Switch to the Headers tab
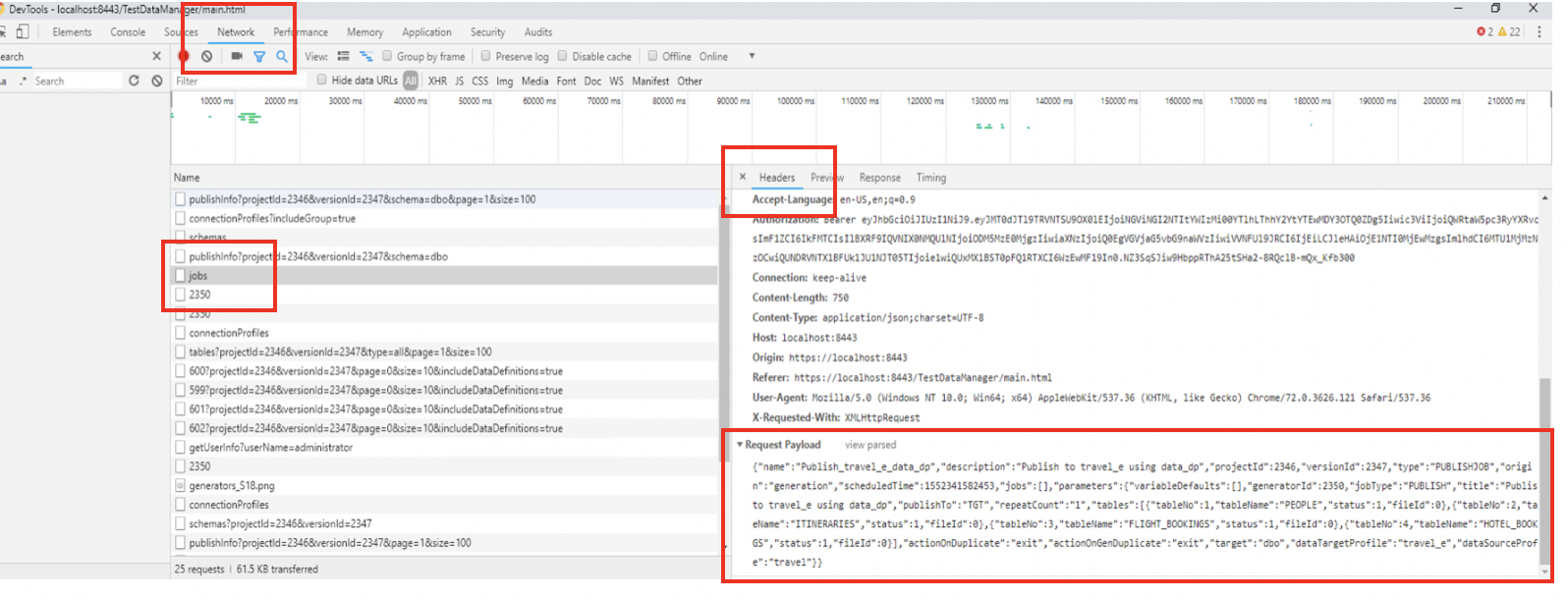Viewport: 1568px width, 599px height. coord(777,178)
